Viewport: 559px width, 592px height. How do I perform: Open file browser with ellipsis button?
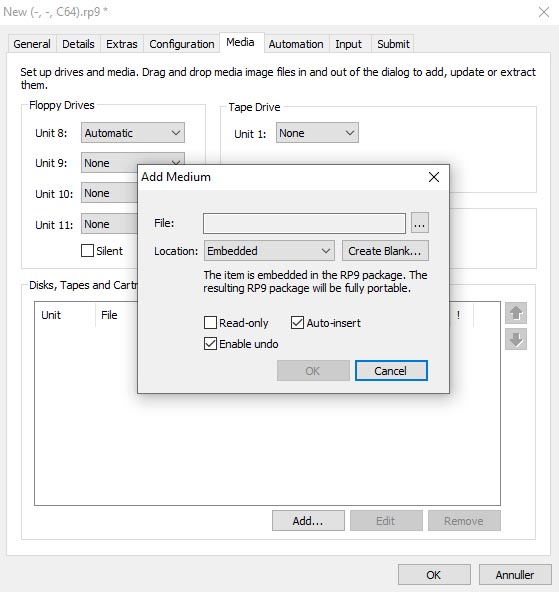click(420, 223)
